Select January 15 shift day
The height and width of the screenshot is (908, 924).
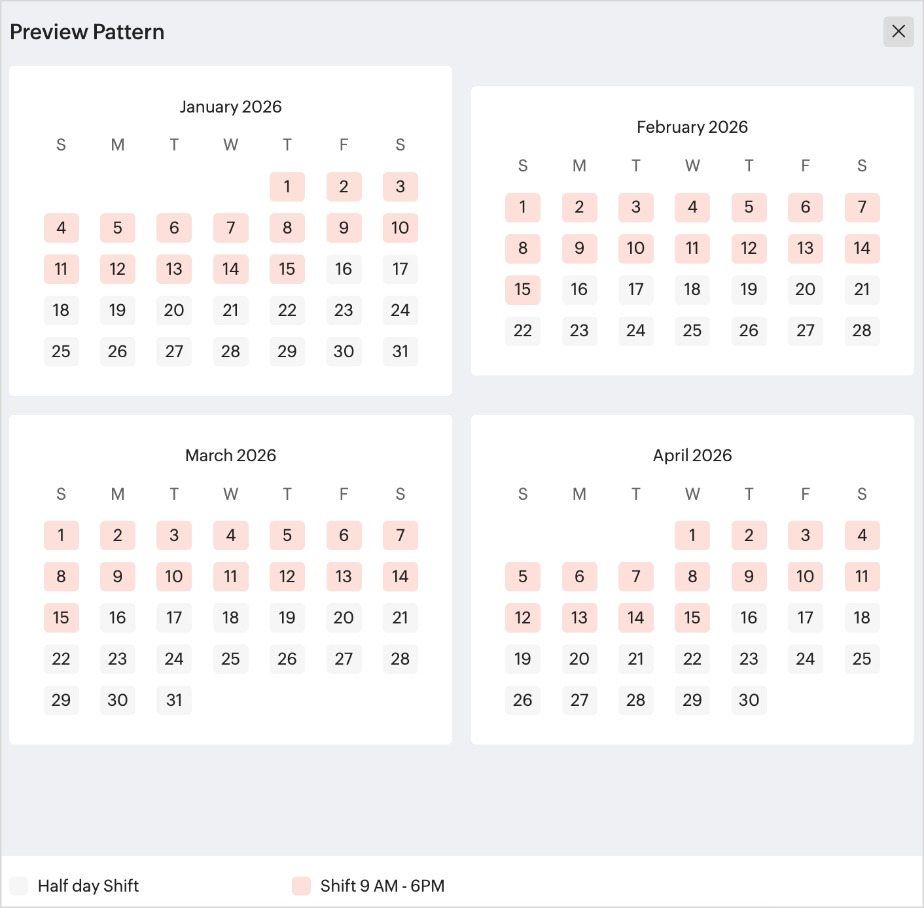(287, 269)
